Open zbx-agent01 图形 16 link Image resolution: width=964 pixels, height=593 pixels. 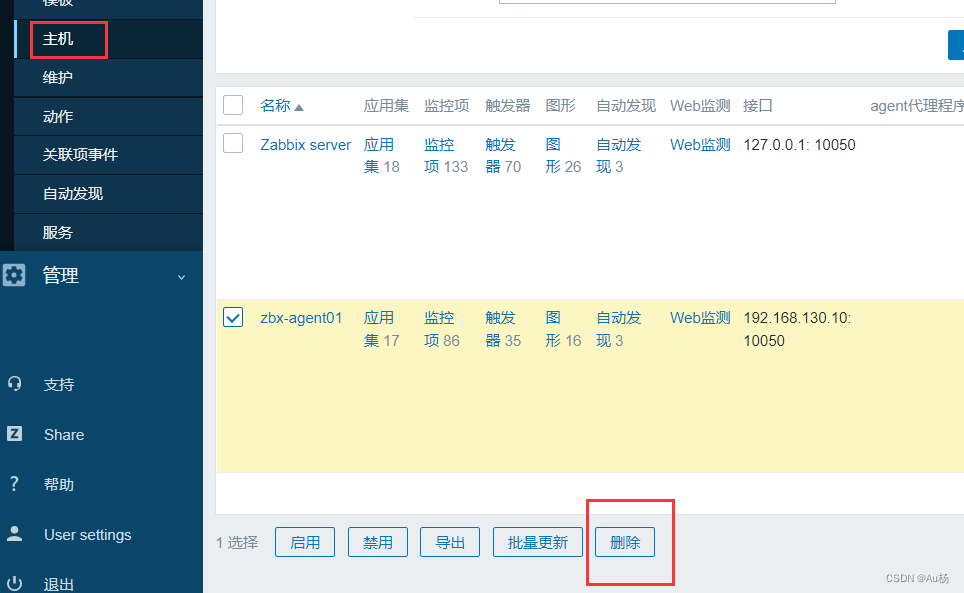[563, 329]
